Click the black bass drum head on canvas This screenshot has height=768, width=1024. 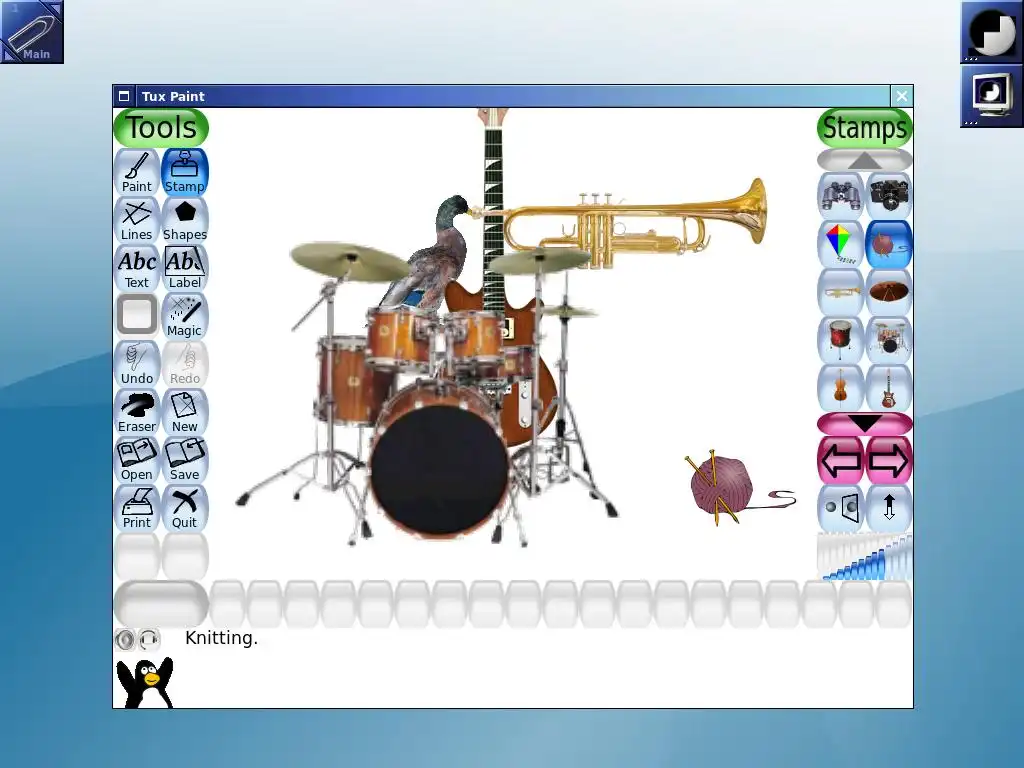[x=440, y=469]
